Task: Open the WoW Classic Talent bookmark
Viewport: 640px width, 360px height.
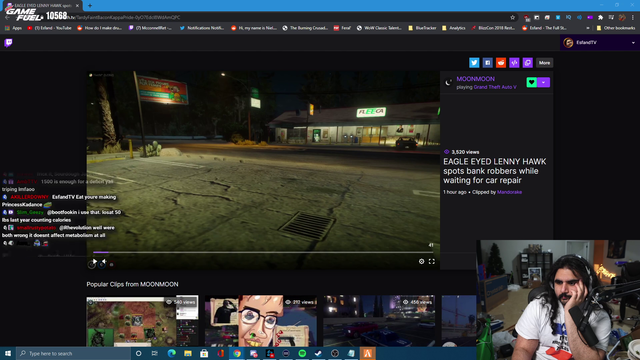Action: tap(379, 28)
